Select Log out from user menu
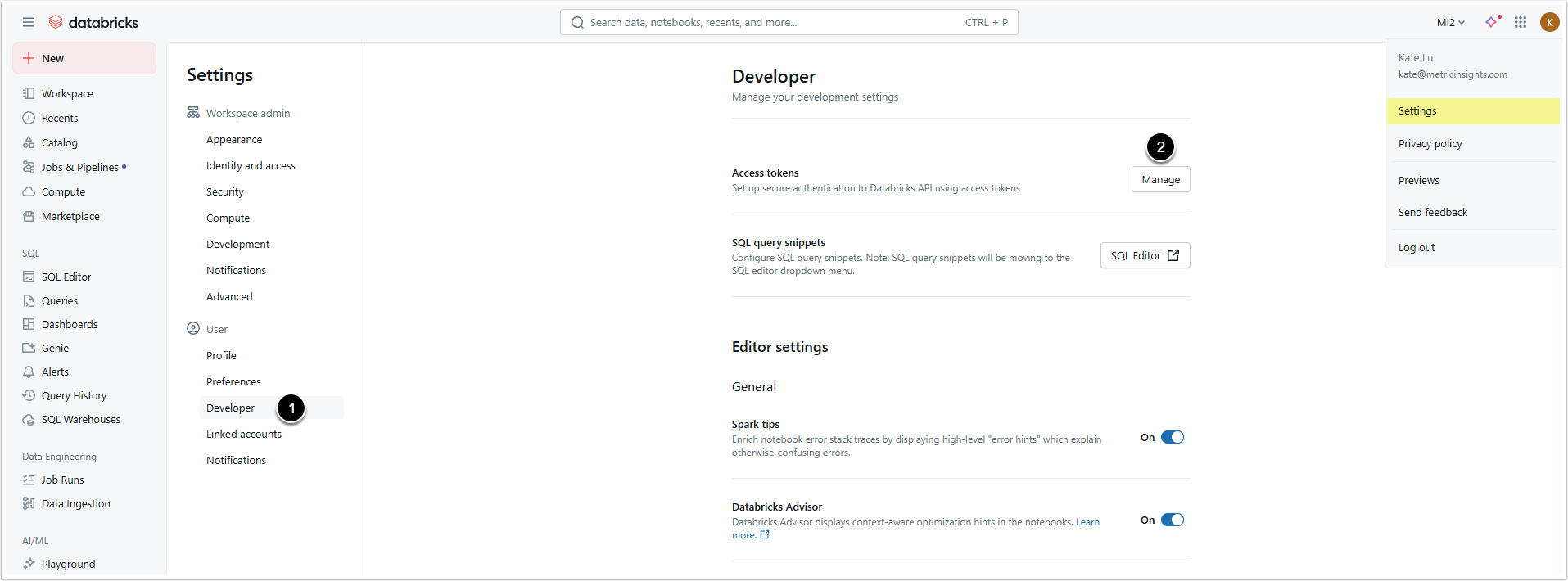Viewport: 1568px width, 581px height. tap(1417, 247)
